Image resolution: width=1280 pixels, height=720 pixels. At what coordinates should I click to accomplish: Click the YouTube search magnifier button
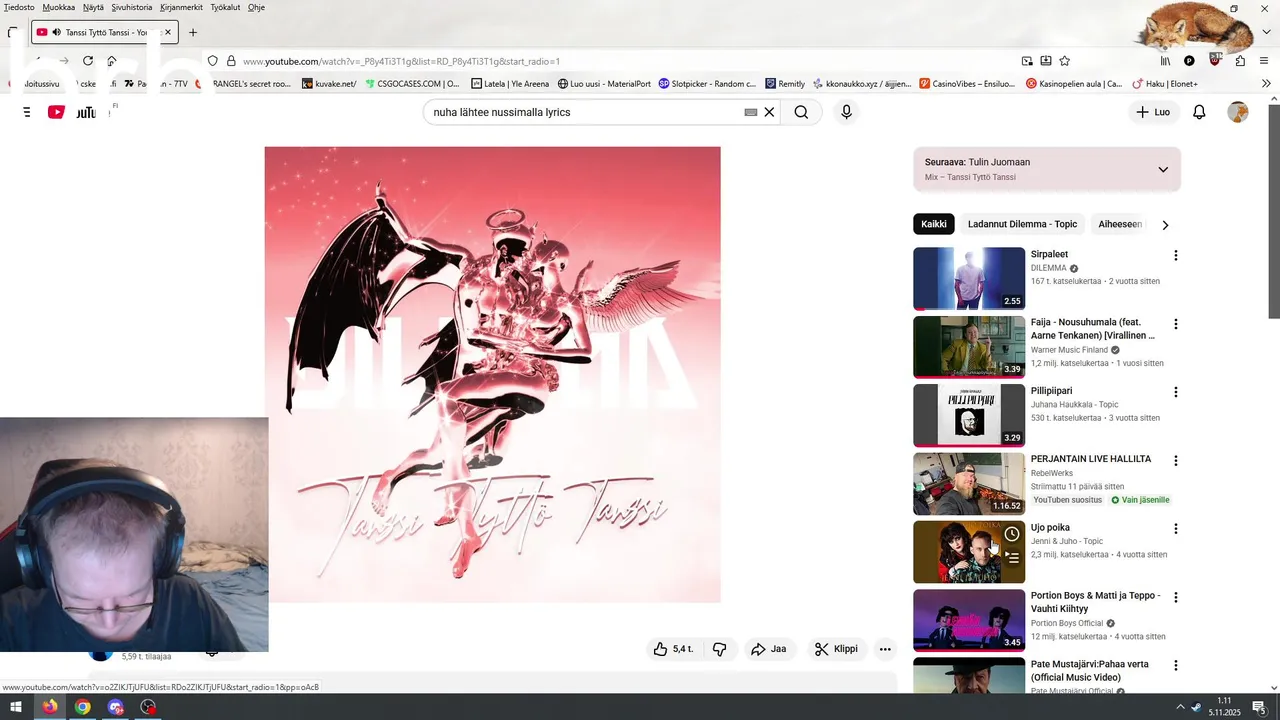(801, 112)
